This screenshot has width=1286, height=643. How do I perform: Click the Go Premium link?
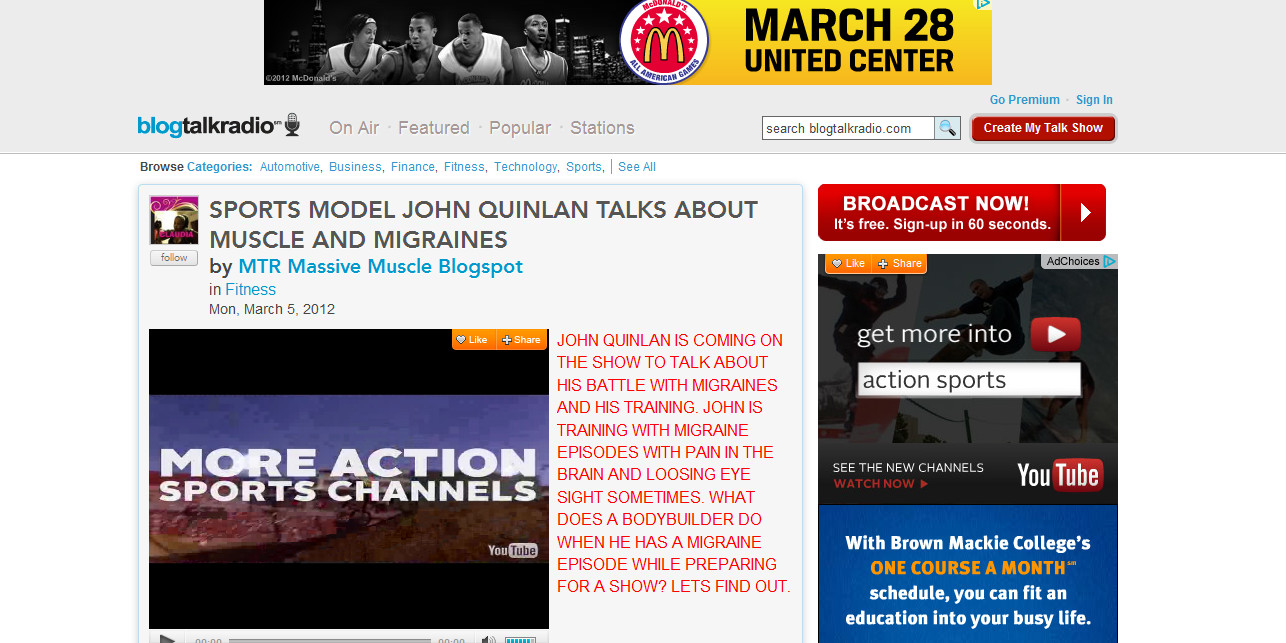click(1025, 100)
